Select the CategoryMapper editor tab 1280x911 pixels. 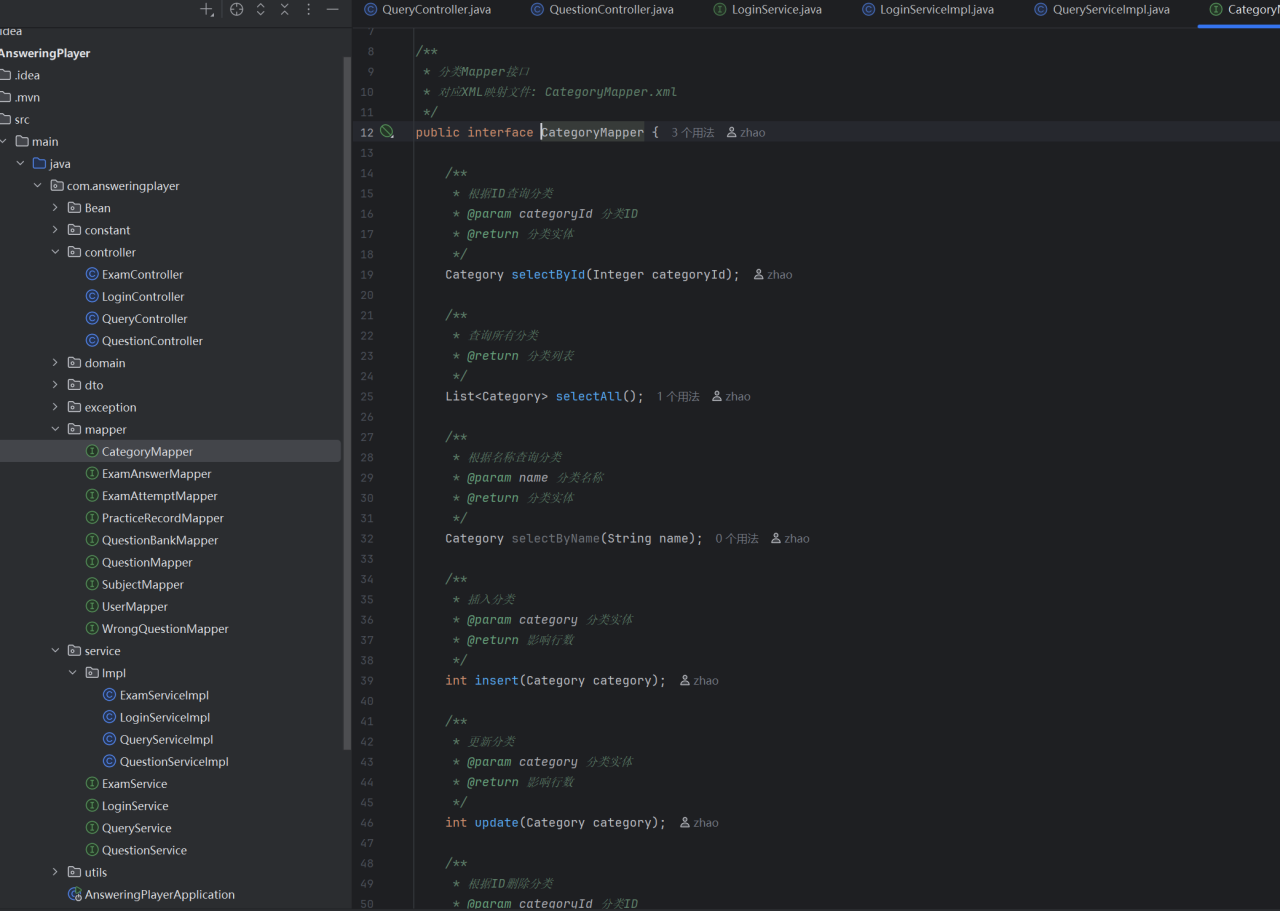tap(1240, 10)
